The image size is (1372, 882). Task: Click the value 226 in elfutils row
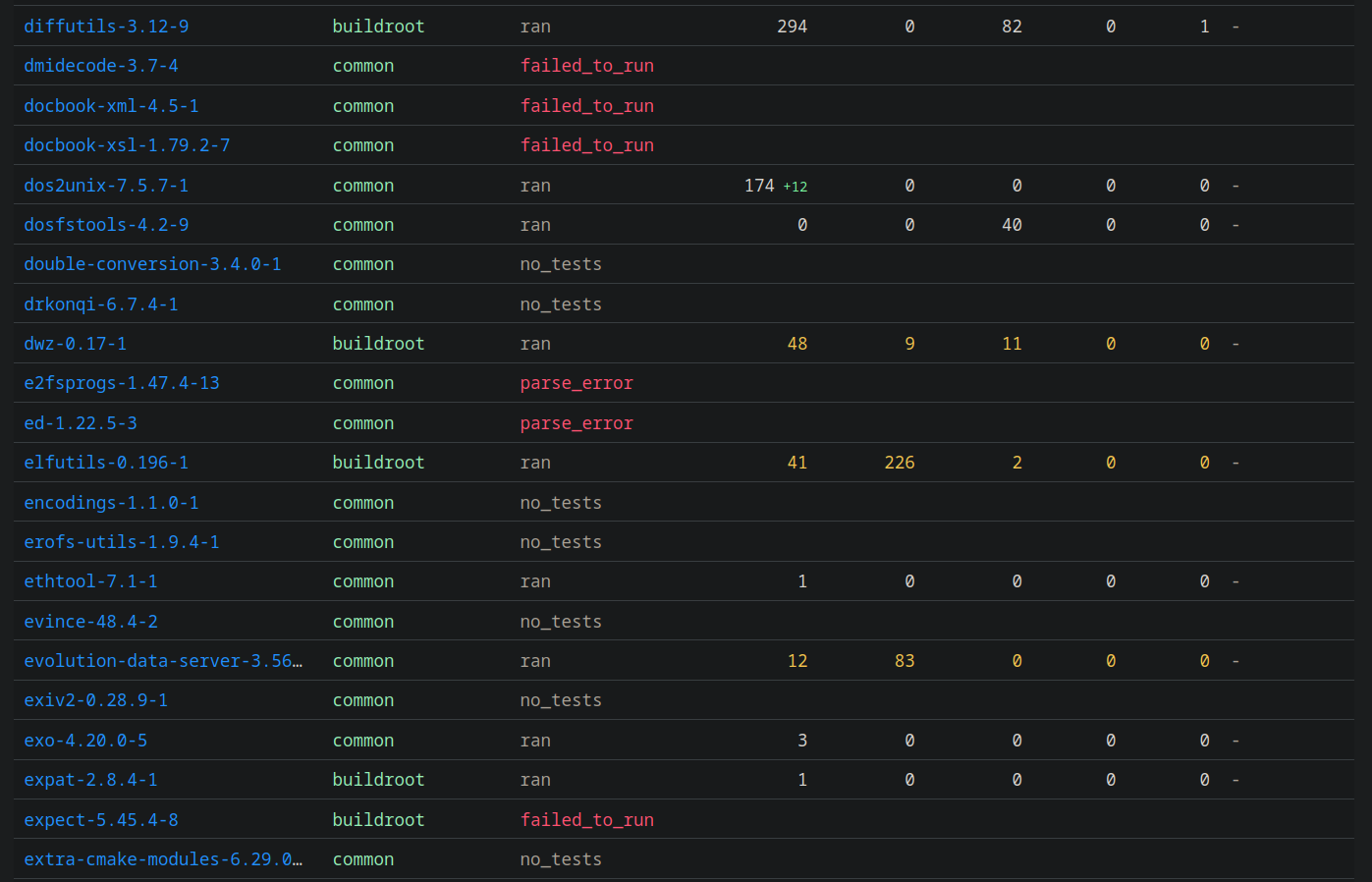(x=900, y=463)
